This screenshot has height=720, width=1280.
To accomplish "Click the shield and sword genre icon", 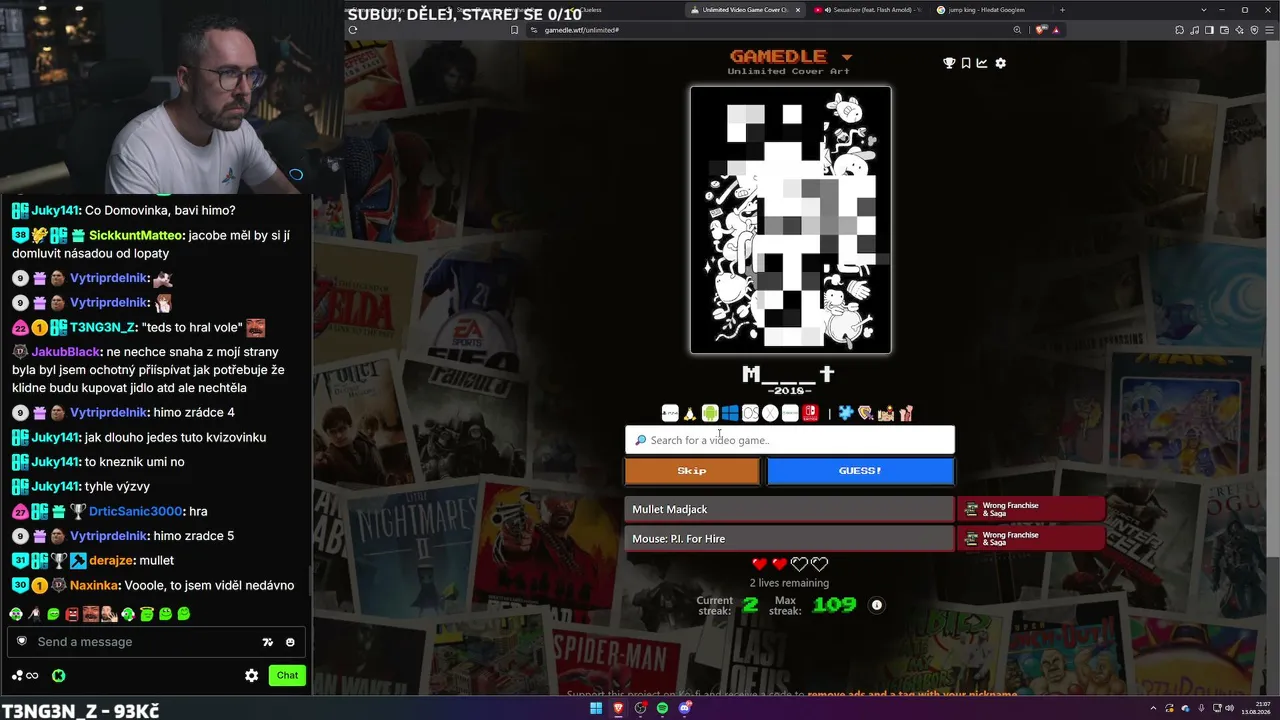I will tap(866, 413).
